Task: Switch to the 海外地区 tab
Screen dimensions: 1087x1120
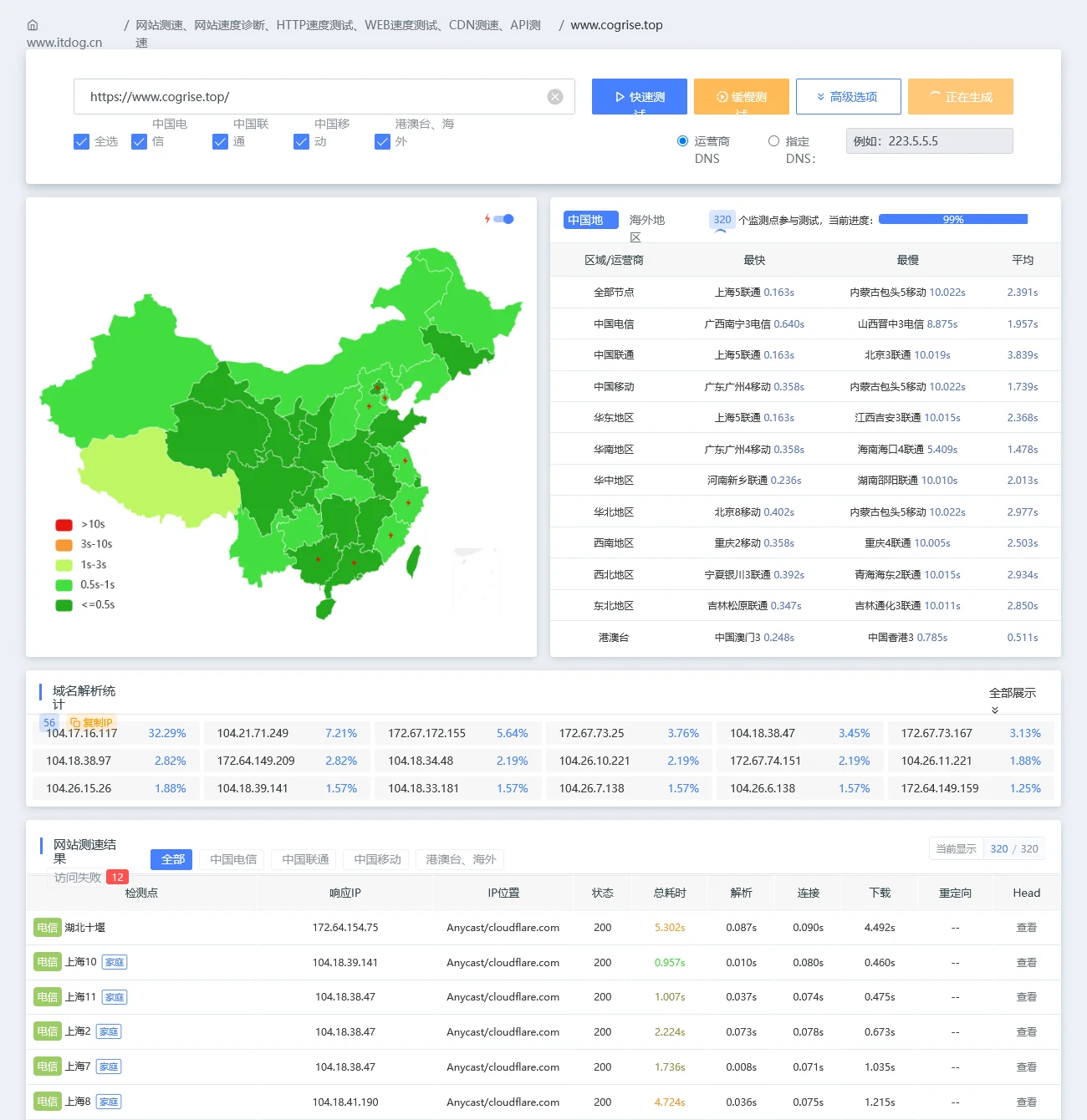Action: tap(647, 228)
